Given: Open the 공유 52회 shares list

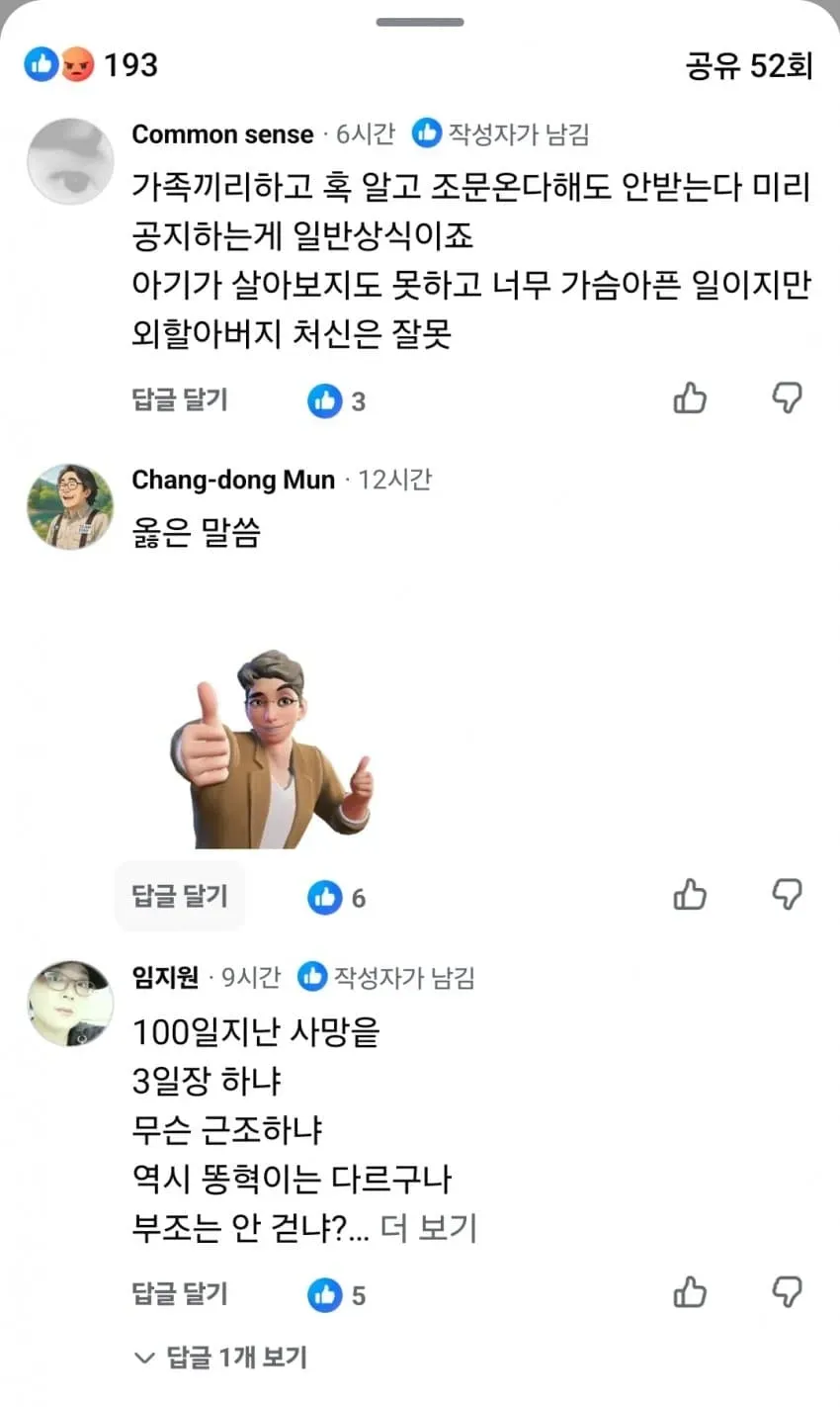Looking at the screenshot, I should coord(749,65).
